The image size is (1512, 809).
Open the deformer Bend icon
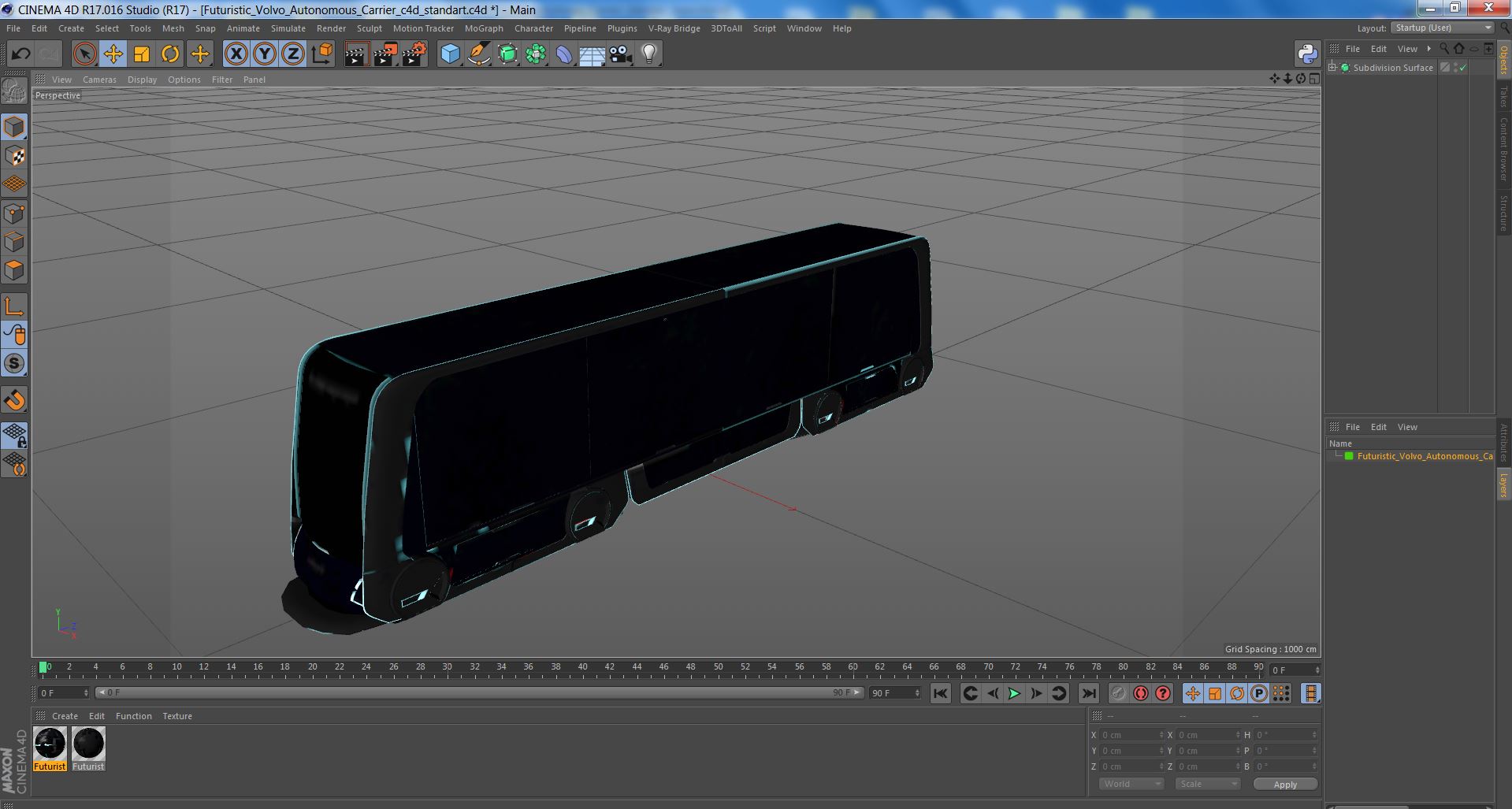point(564,54)
